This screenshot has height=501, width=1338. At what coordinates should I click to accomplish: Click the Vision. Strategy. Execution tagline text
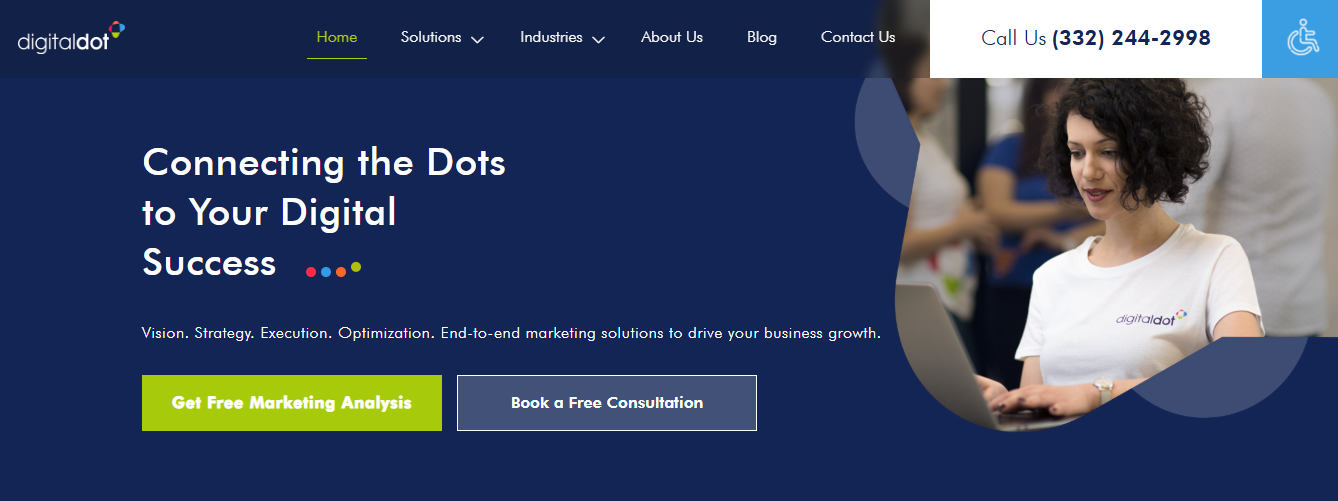511,333
